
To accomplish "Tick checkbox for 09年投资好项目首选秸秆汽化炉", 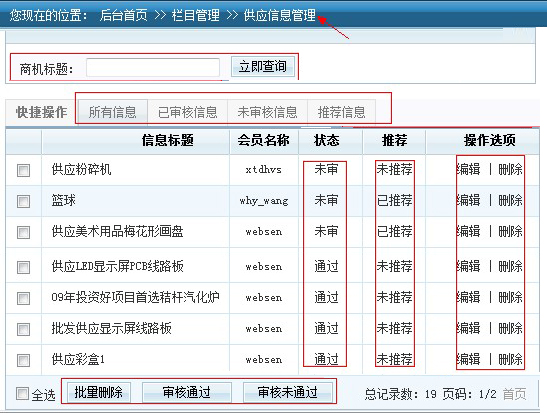I will pos(23,298).
